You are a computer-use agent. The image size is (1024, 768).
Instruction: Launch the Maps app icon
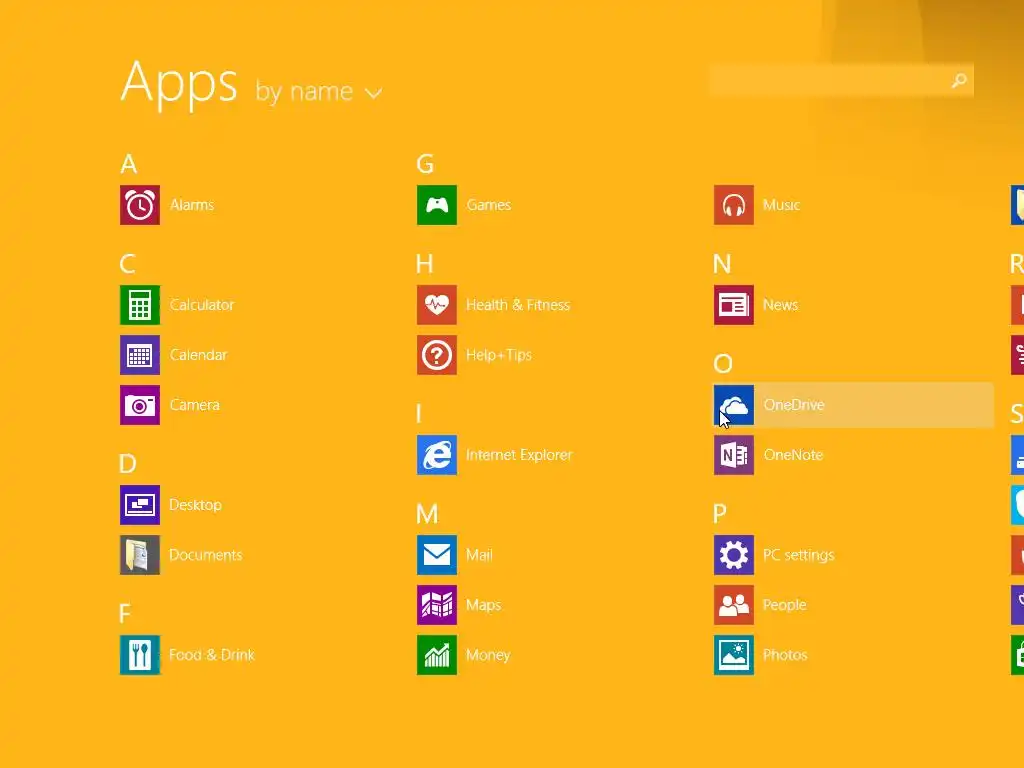click(437, 605)
